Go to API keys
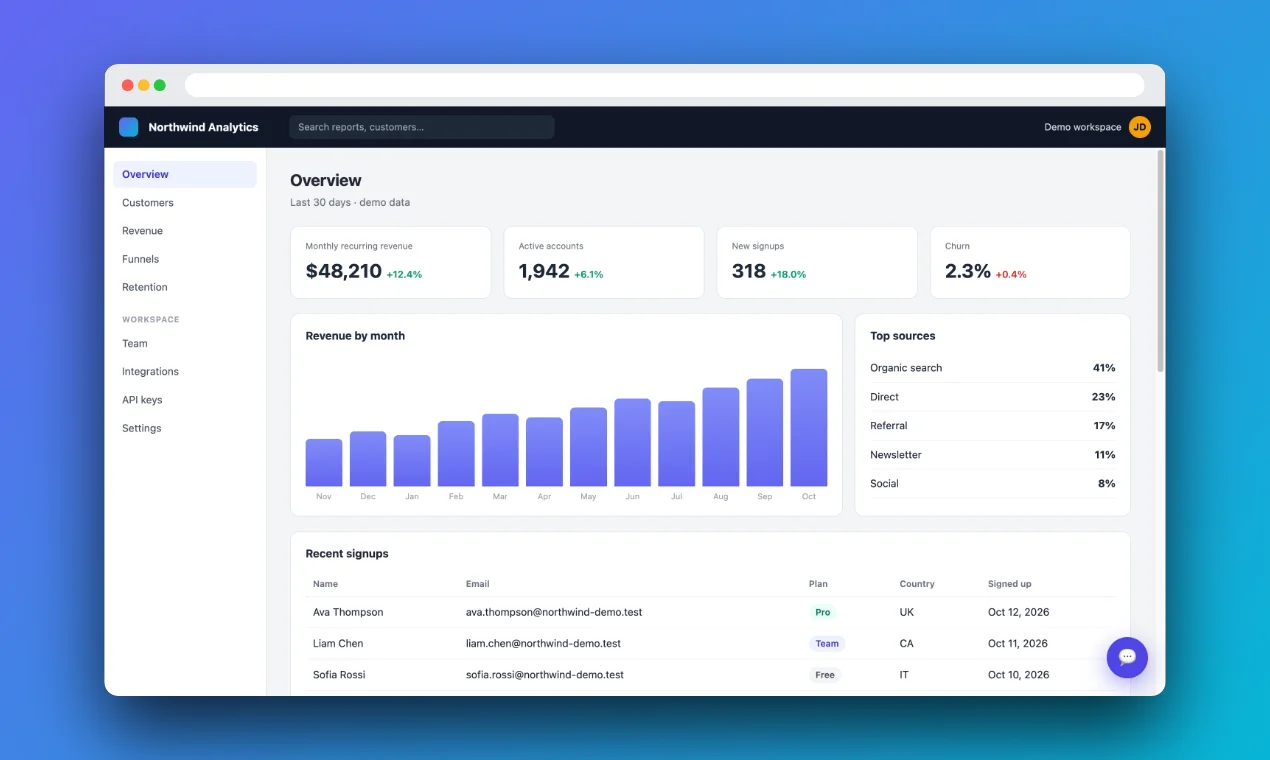 click(185, 399)
